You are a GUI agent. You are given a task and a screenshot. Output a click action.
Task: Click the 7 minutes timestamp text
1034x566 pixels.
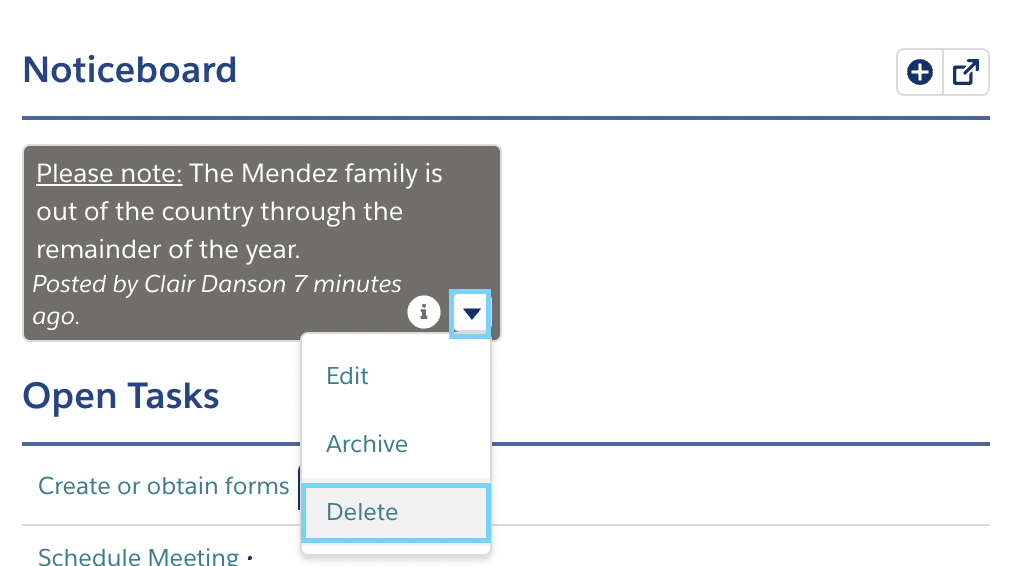click(347, 284)
